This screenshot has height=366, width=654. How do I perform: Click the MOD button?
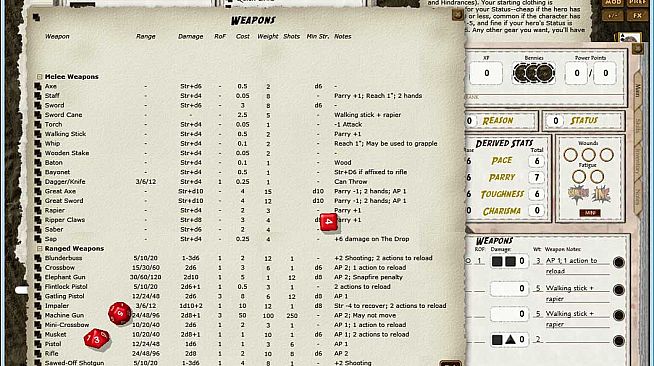(613, 3)
